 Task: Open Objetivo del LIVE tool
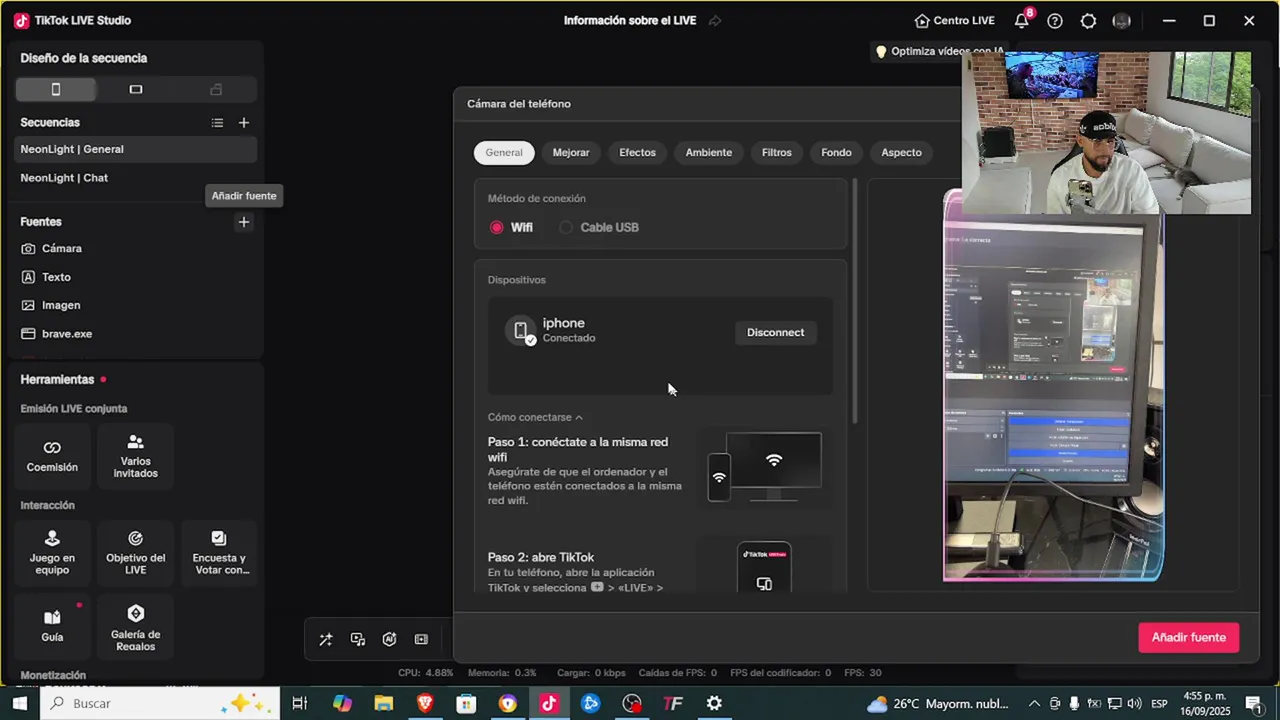pos(136,552)
